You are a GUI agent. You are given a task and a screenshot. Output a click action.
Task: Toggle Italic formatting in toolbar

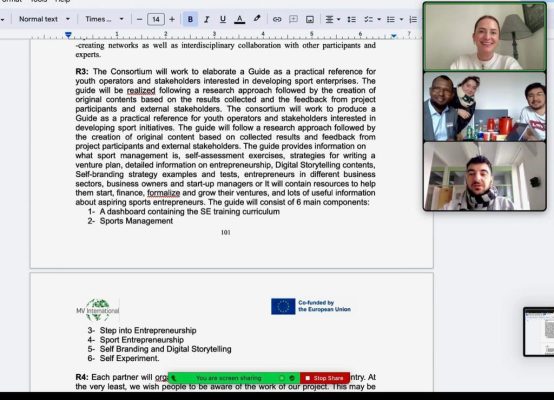tap(206, 19)
